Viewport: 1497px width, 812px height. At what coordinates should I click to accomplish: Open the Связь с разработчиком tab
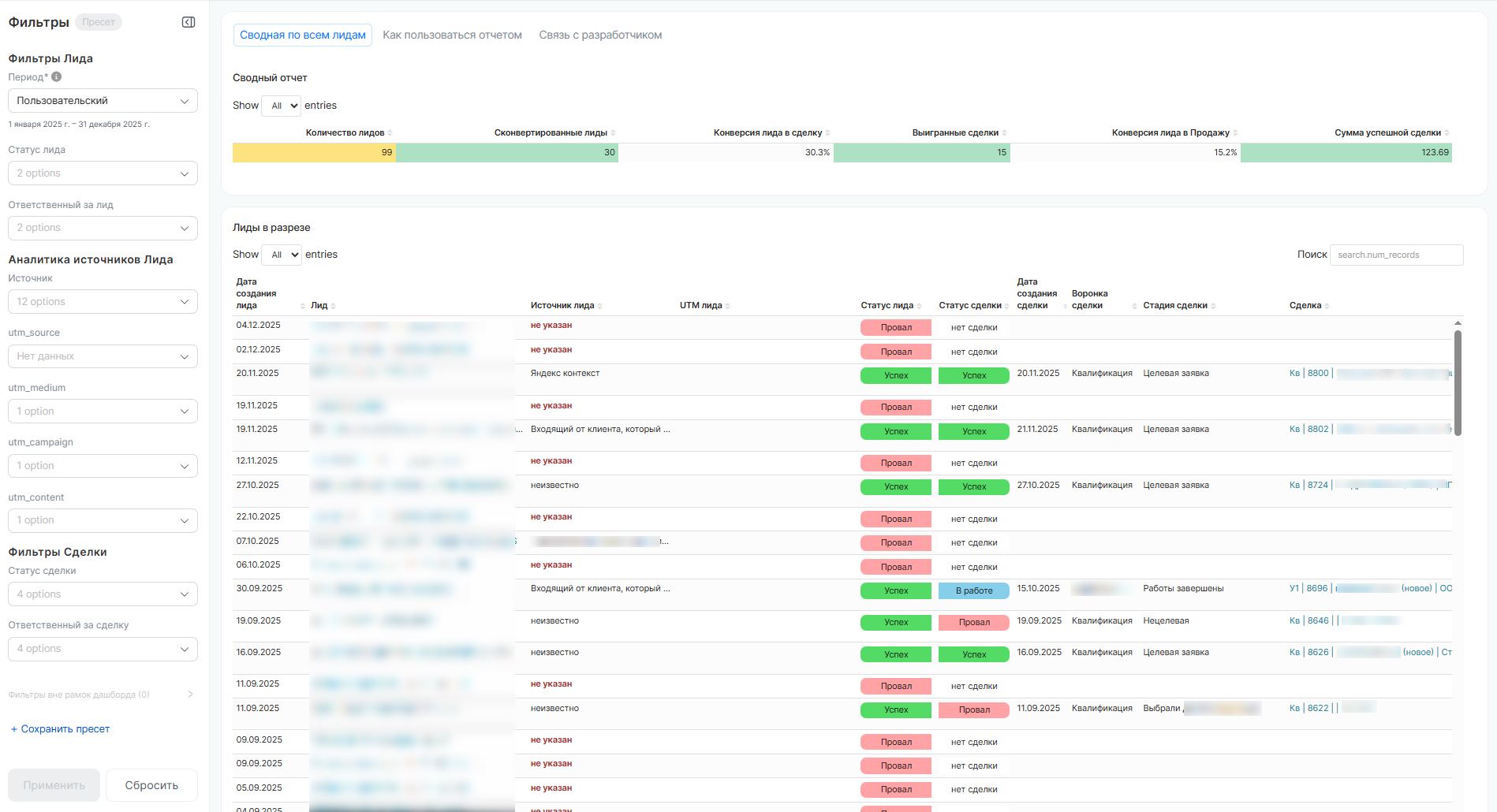tap(600, 35)
